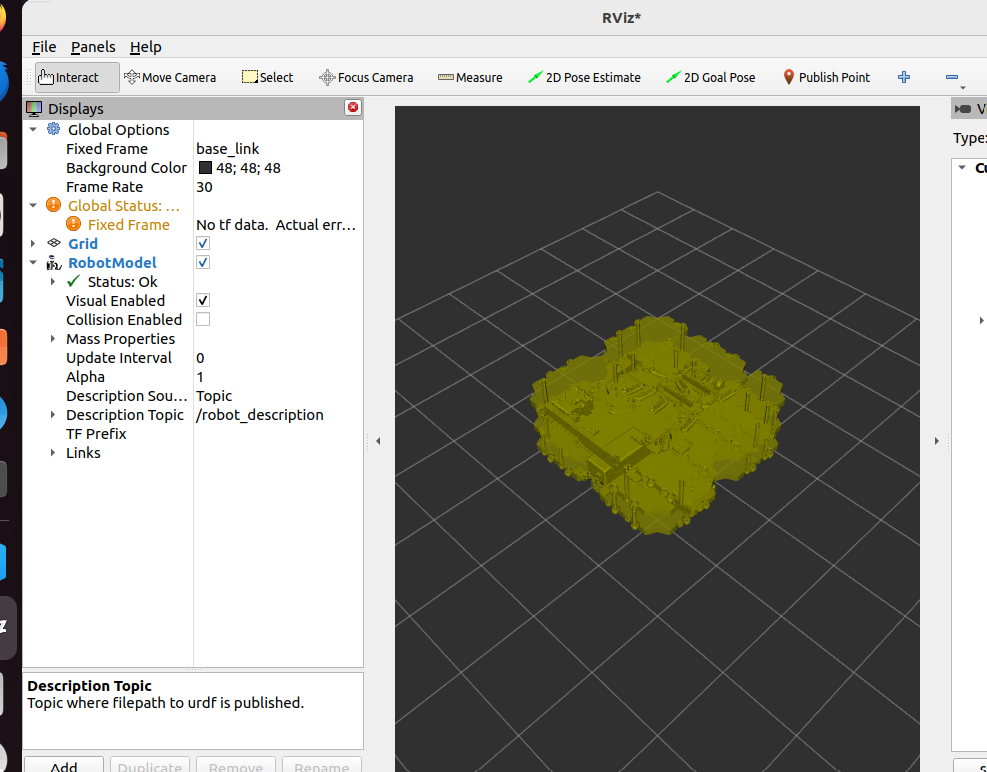Viewport: 987px width, 772px height.
Task: Expand the Mass Properties row
Action: (53, 339)
